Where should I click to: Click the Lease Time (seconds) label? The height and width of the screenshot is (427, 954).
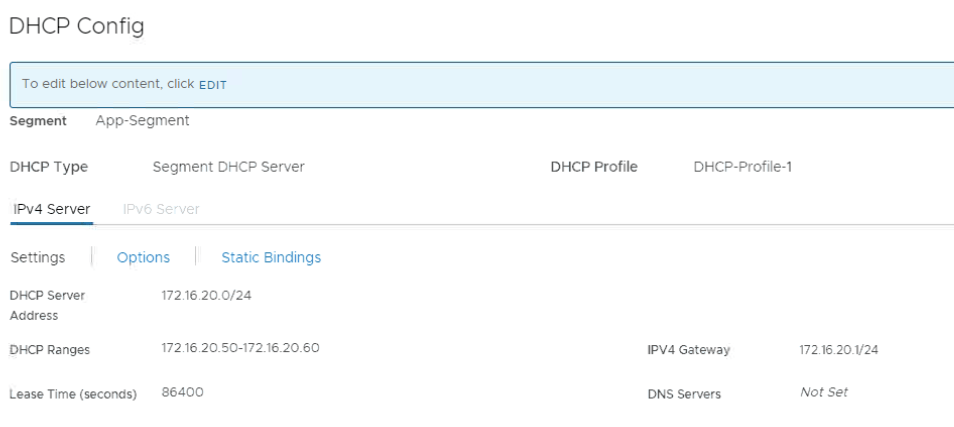point(73,394)
